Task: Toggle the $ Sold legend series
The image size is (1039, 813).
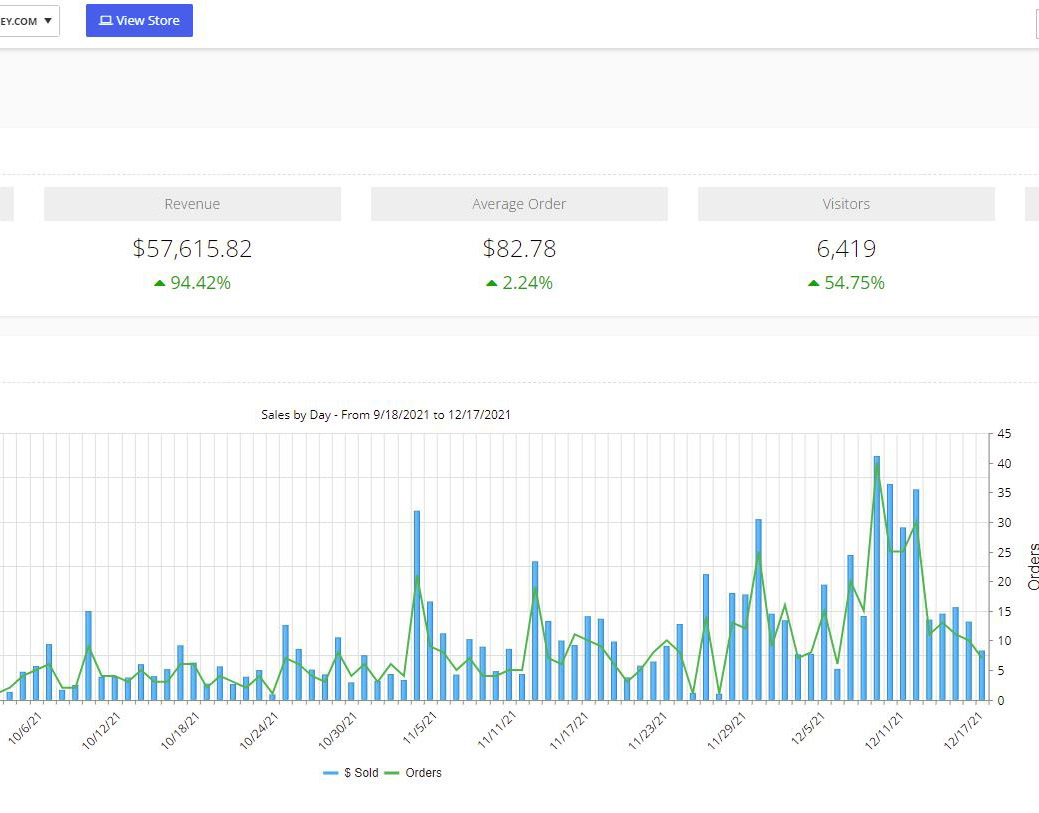Action: tap(351, 773)
